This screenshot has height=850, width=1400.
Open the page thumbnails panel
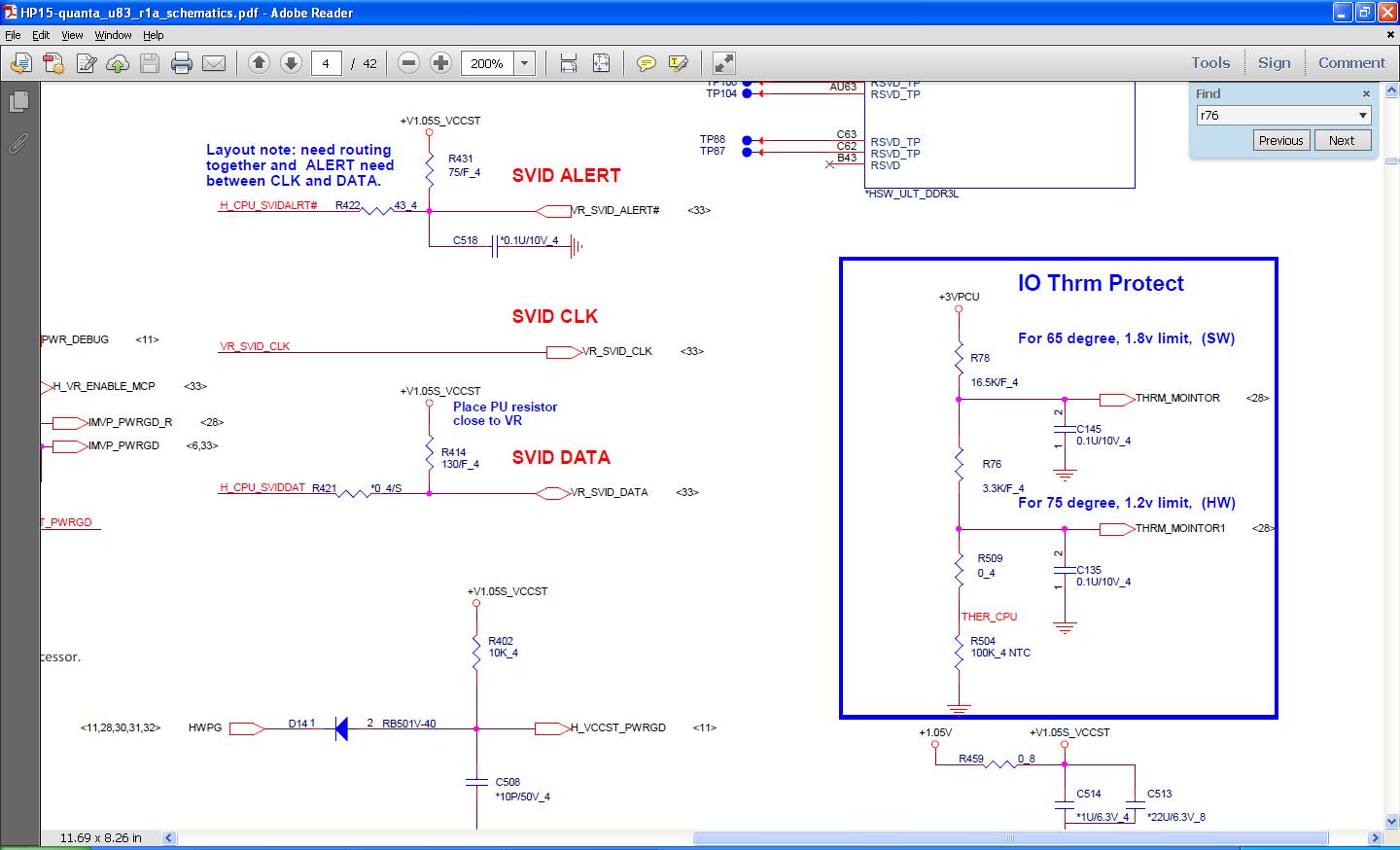pyautogui.click(x=18, y=102)
